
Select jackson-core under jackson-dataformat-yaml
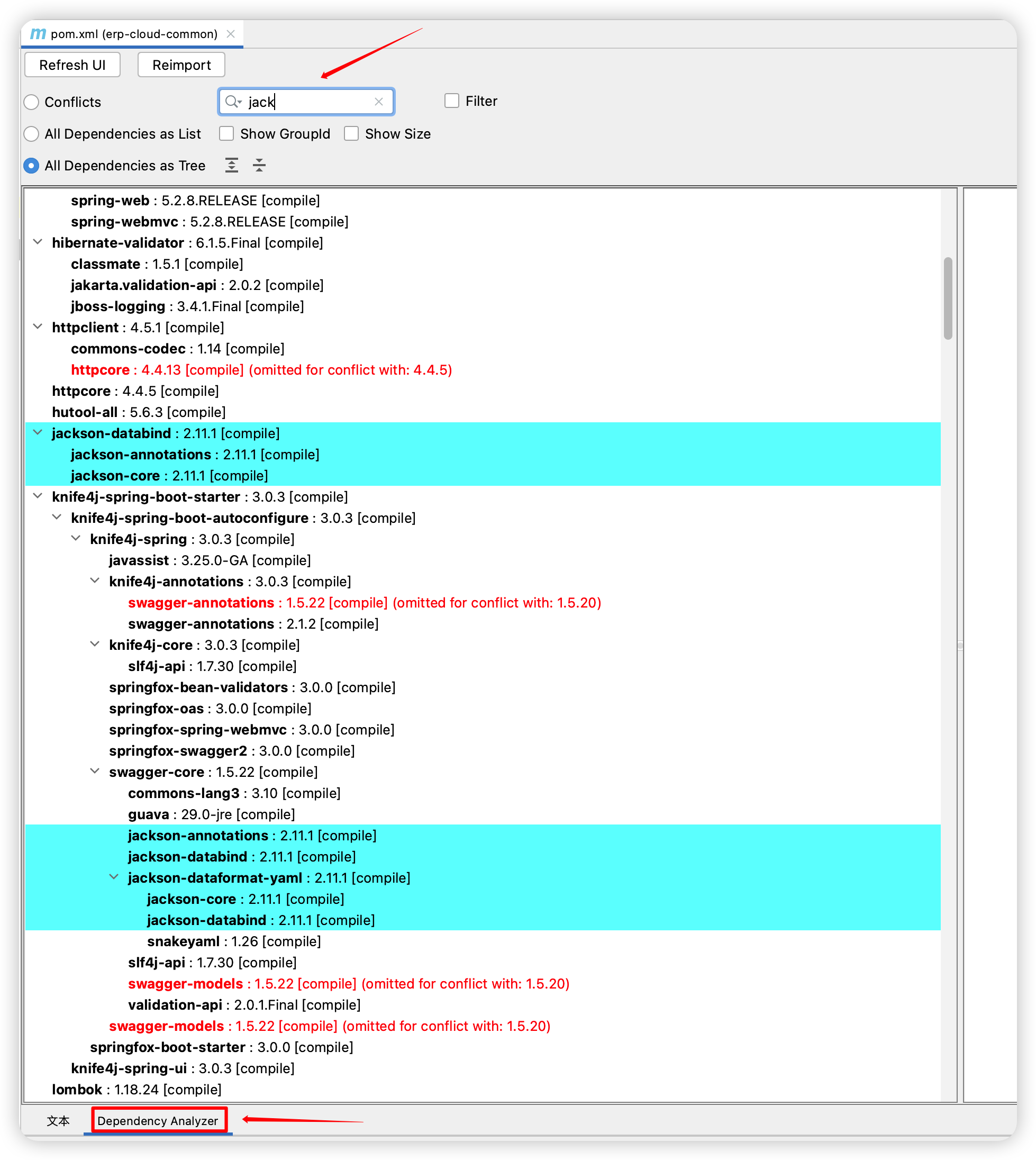click(246, 899)
